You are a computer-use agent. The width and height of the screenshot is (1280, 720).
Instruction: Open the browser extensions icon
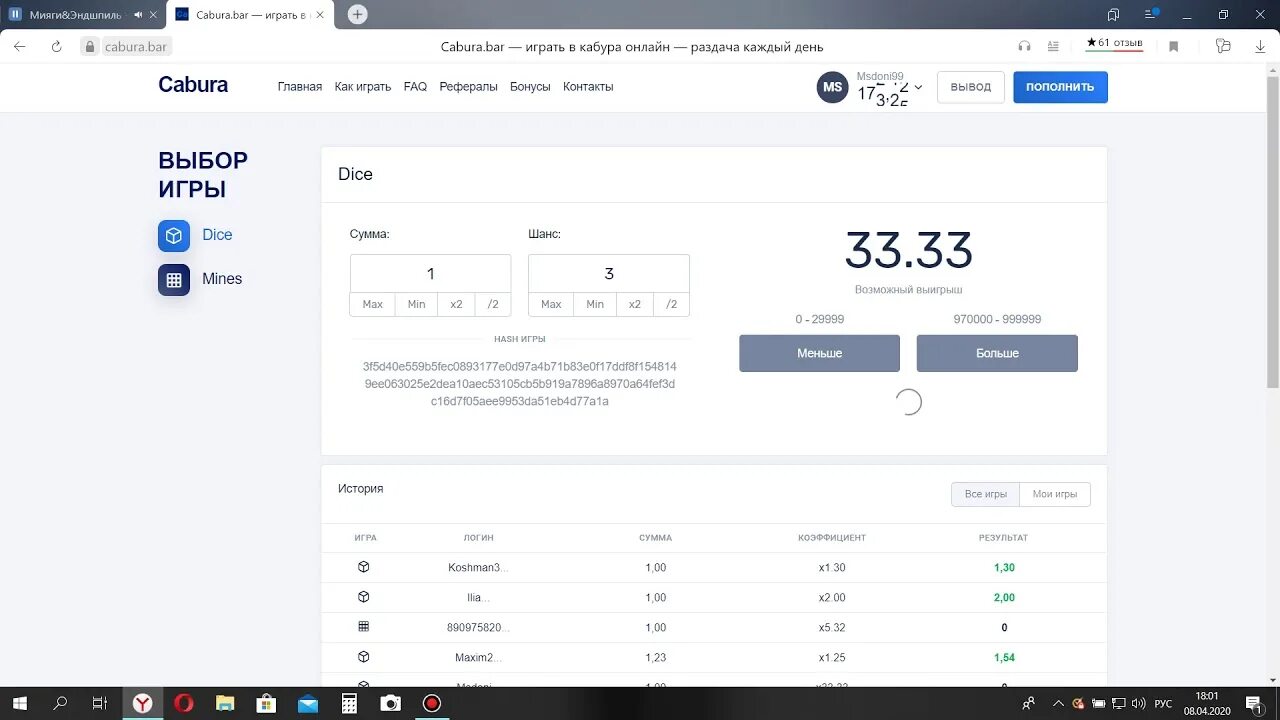coord(1223,46)
